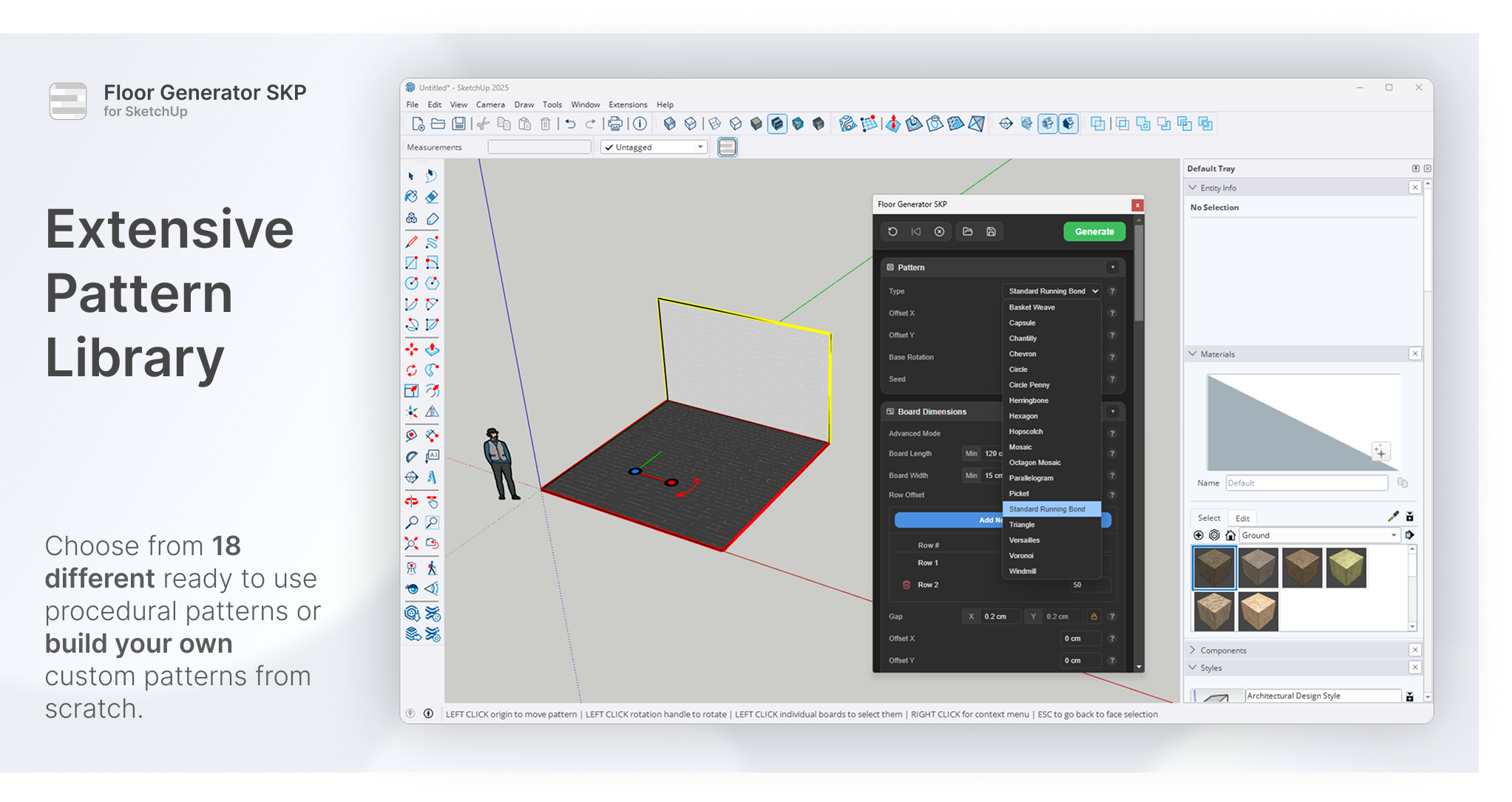Click the Print icon in toolbar

pos(615,124)
